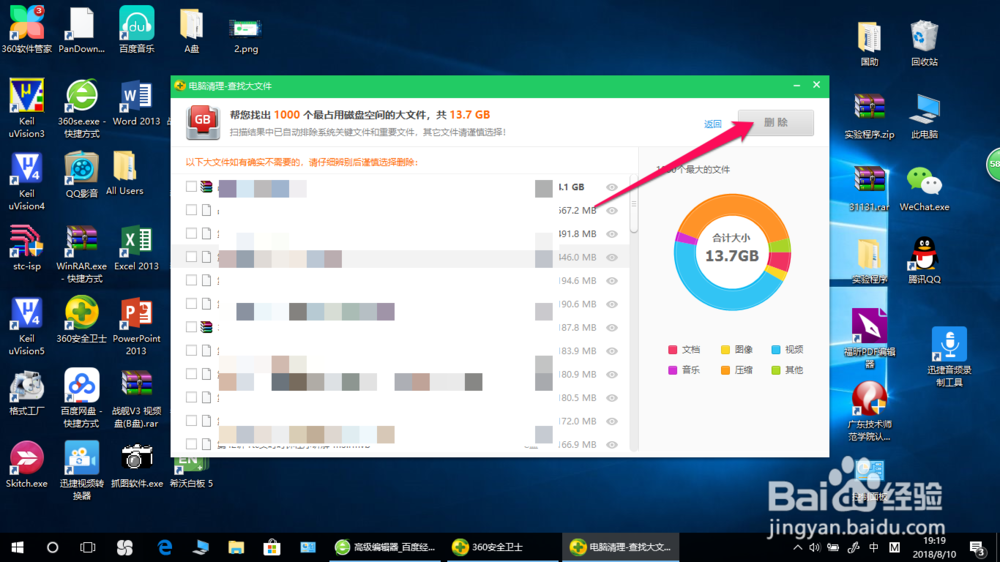Open Keil uVision3 desktop icon
Image resolution: width=1000 pixels, height=562 pixels.
[x=26, y=108]
